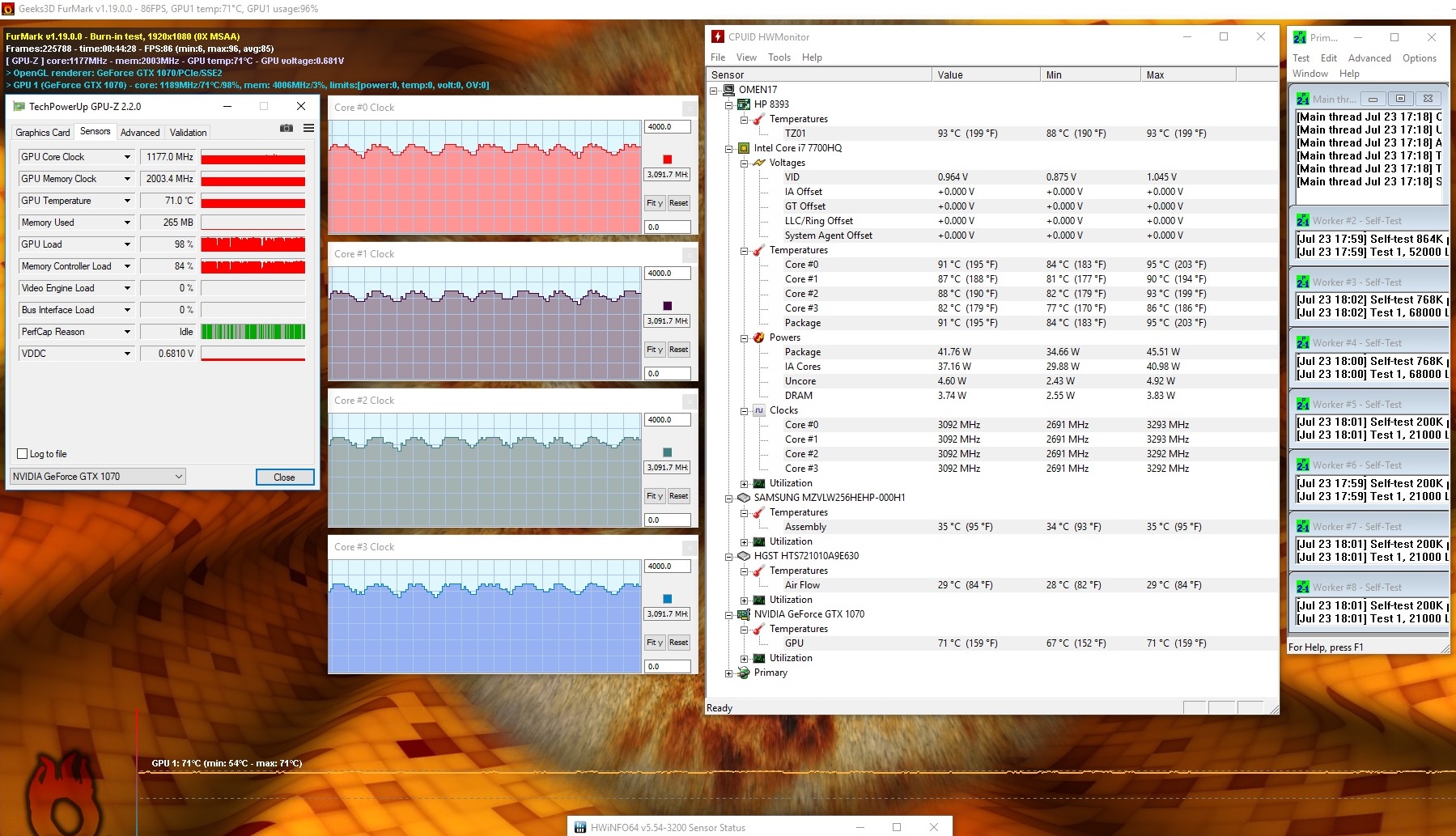
Task: Click Reset on Core #0 Clock graph
Action: tap(679, 203)
